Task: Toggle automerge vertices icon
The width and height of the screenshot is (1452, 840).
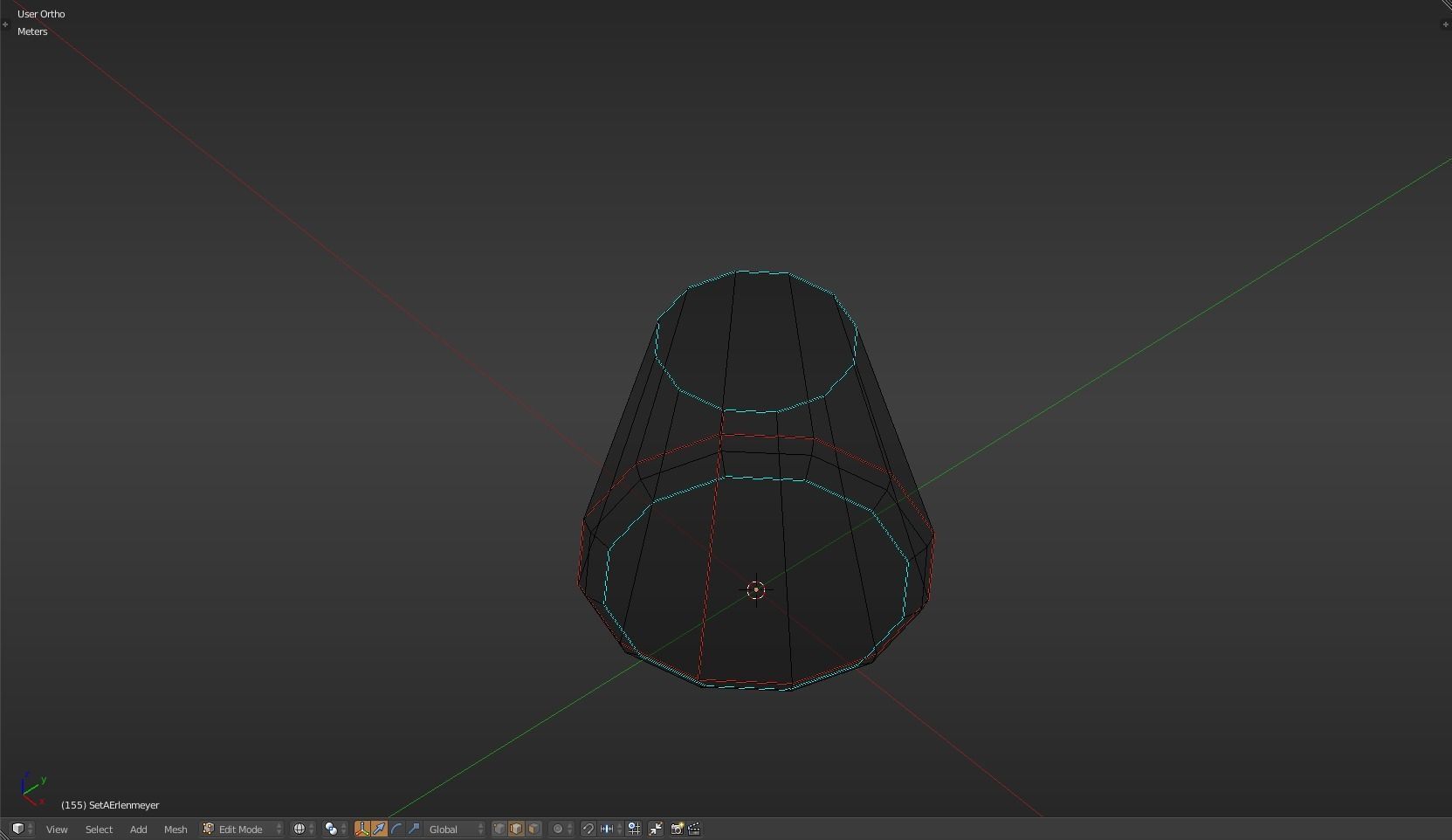Action: (x=656, y=829)
